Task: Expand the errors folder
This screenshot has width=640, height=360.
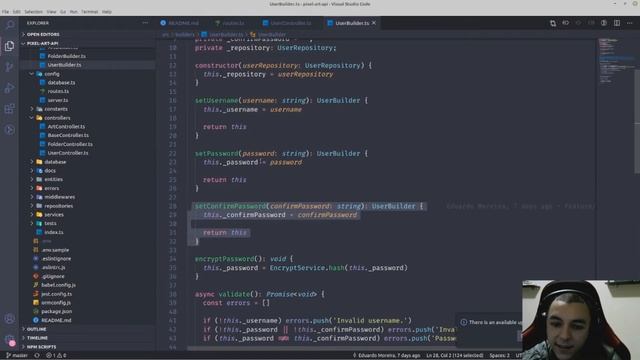Action: point(51,188)
